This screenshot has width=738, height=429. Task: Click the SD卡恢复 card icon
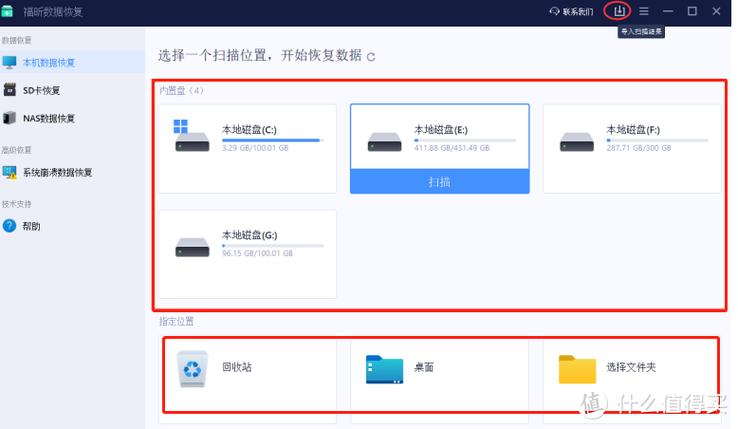click(x=9, y=90)
